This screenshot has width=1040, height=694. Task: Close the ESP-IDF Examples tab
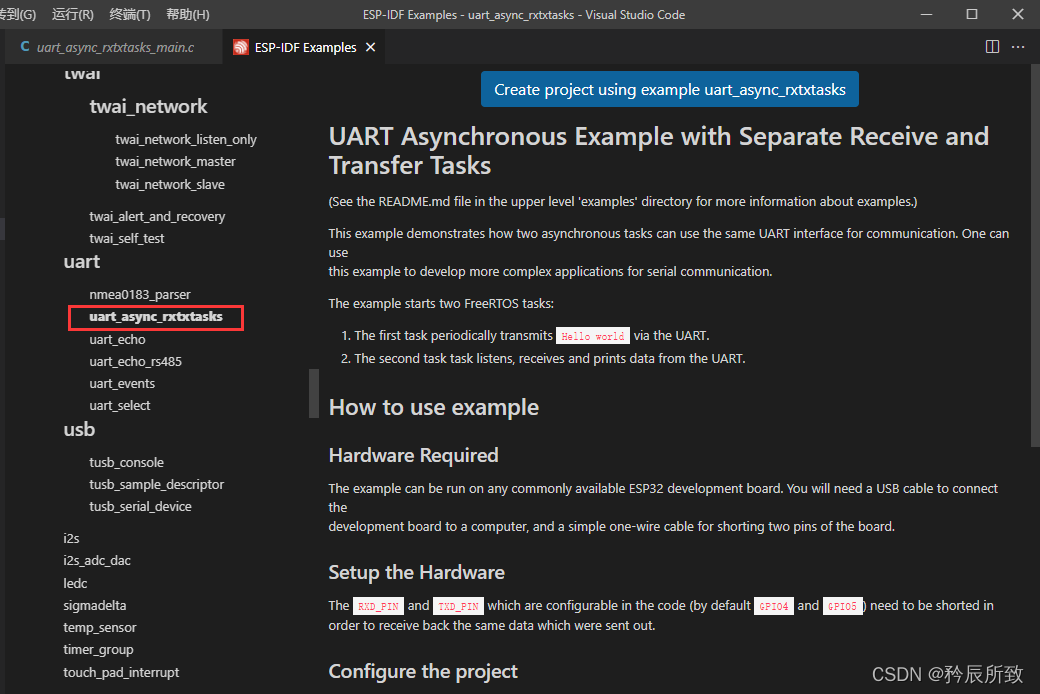[x=371, y=47]
